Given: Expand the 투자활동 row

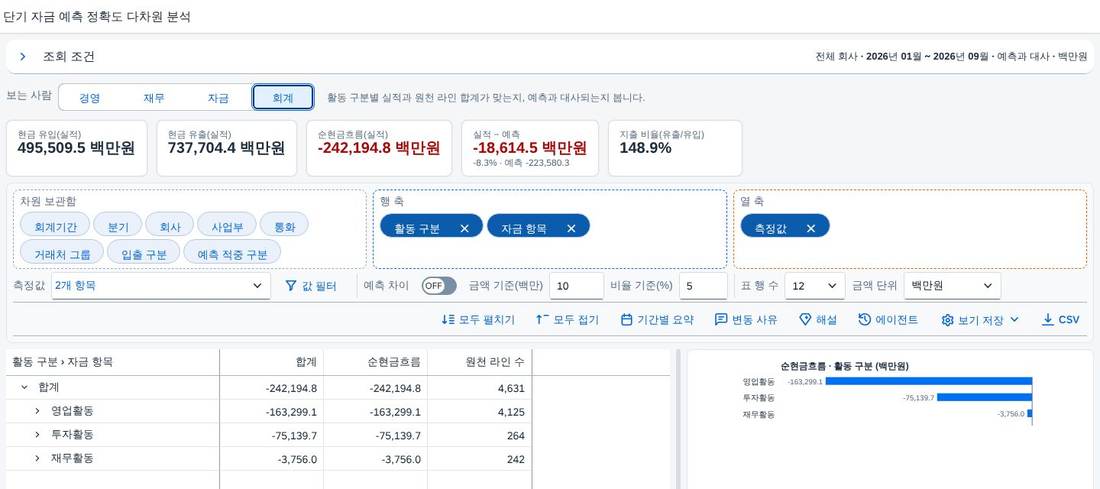Looking at the screenshot, I should point(37,435).
